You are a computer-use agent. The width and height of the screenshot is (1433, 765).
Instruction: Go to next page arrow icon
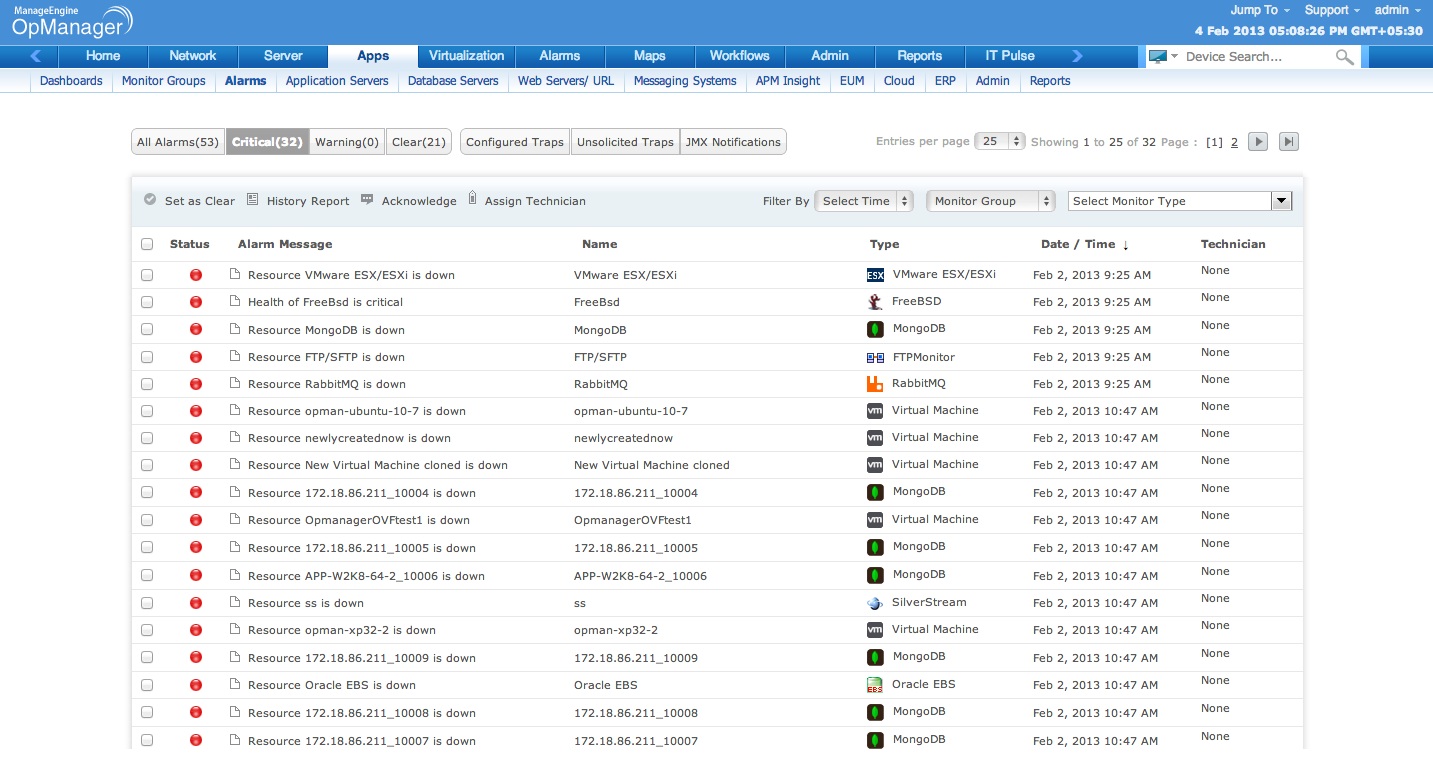[x=1258, y=142]
